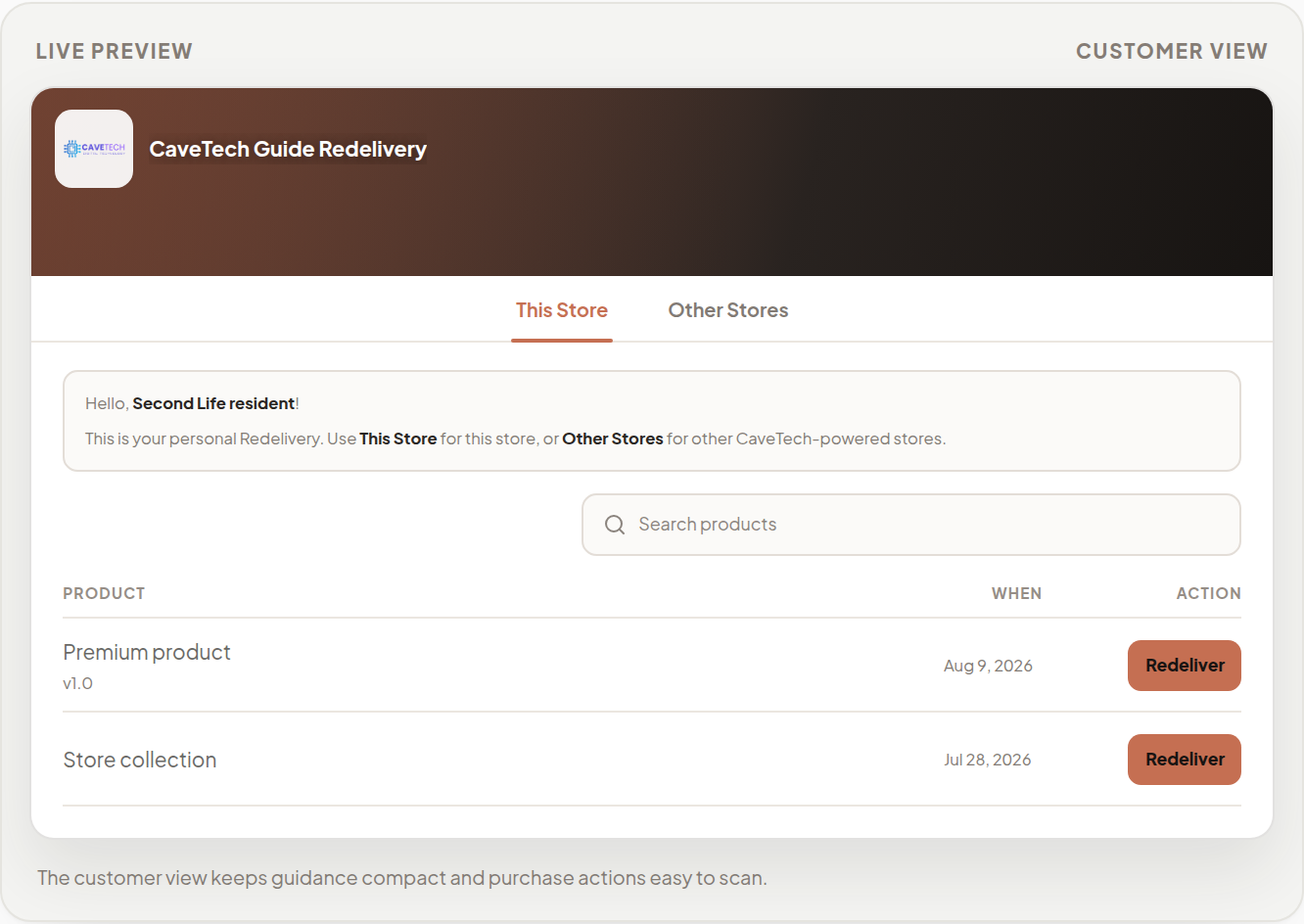Click the PRODUCT column header
The width and height of the screenshot is (1304, 924).
click(x=104, y=593)
